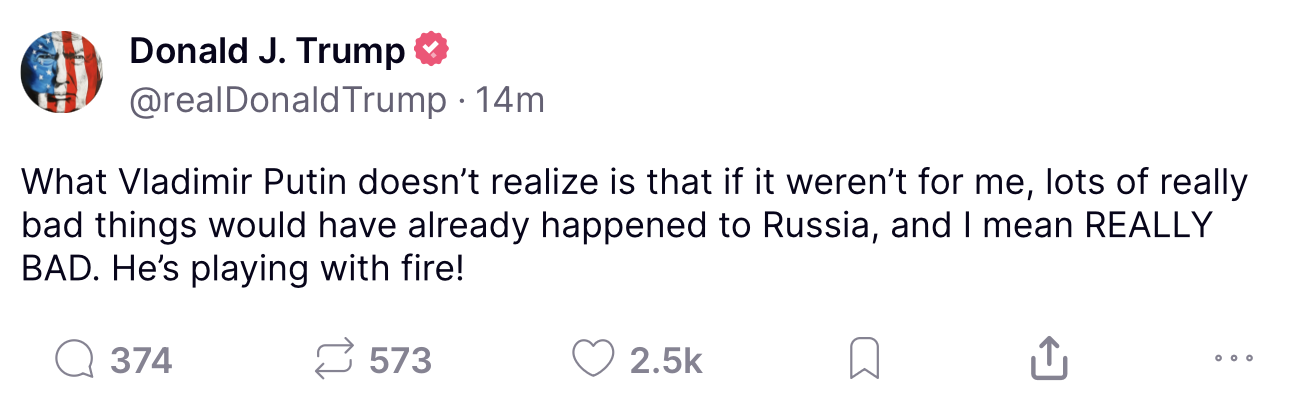The width and height of the screenshot is (1296, 404).
Task: Click the reply speech bubble icon
Action: (x=75, y=360)
